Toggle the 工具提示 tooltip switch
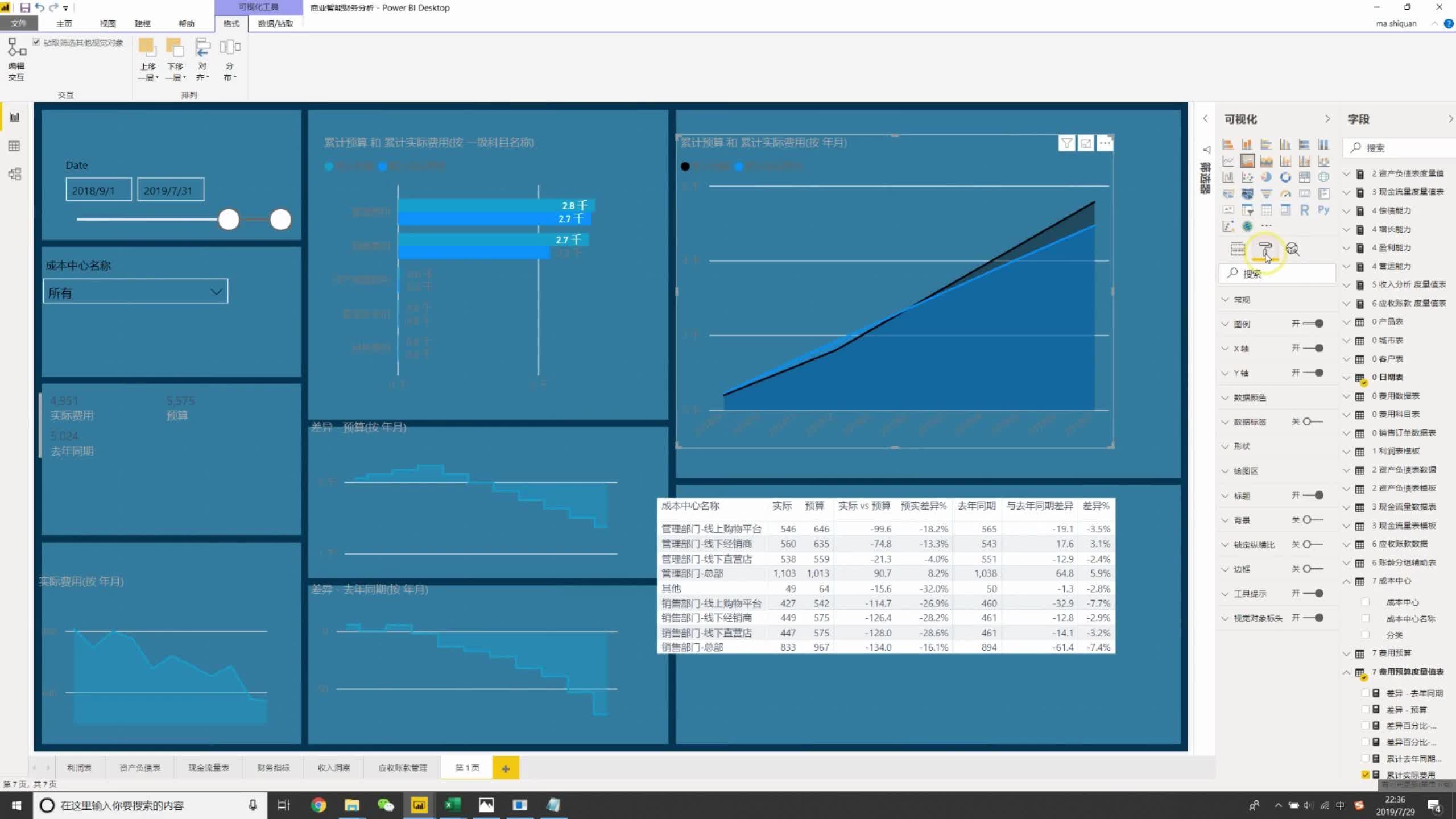This screenshot has height=819, width=1456. pos(1313,593)
